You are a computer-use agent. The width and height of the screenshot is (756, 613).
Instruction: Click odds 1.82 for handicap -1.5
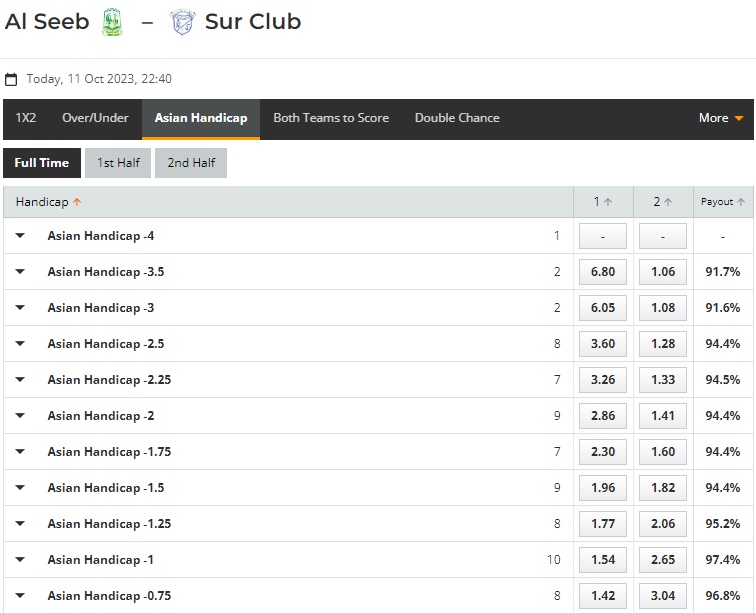point(663,488)
